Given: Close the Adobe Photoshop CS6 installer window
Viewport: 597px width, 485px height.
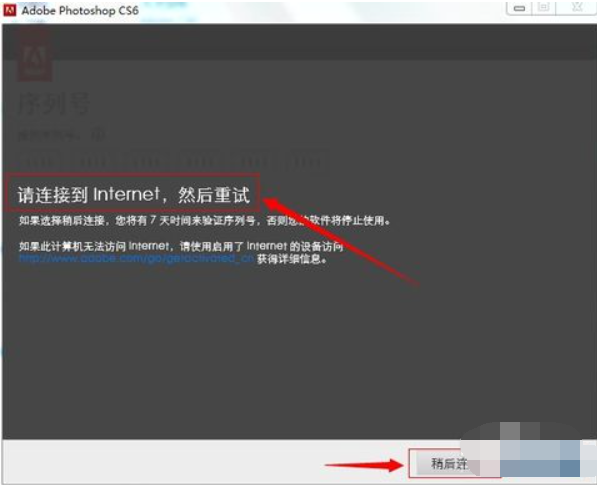Looking at the screenshot, I should point(576,8).
